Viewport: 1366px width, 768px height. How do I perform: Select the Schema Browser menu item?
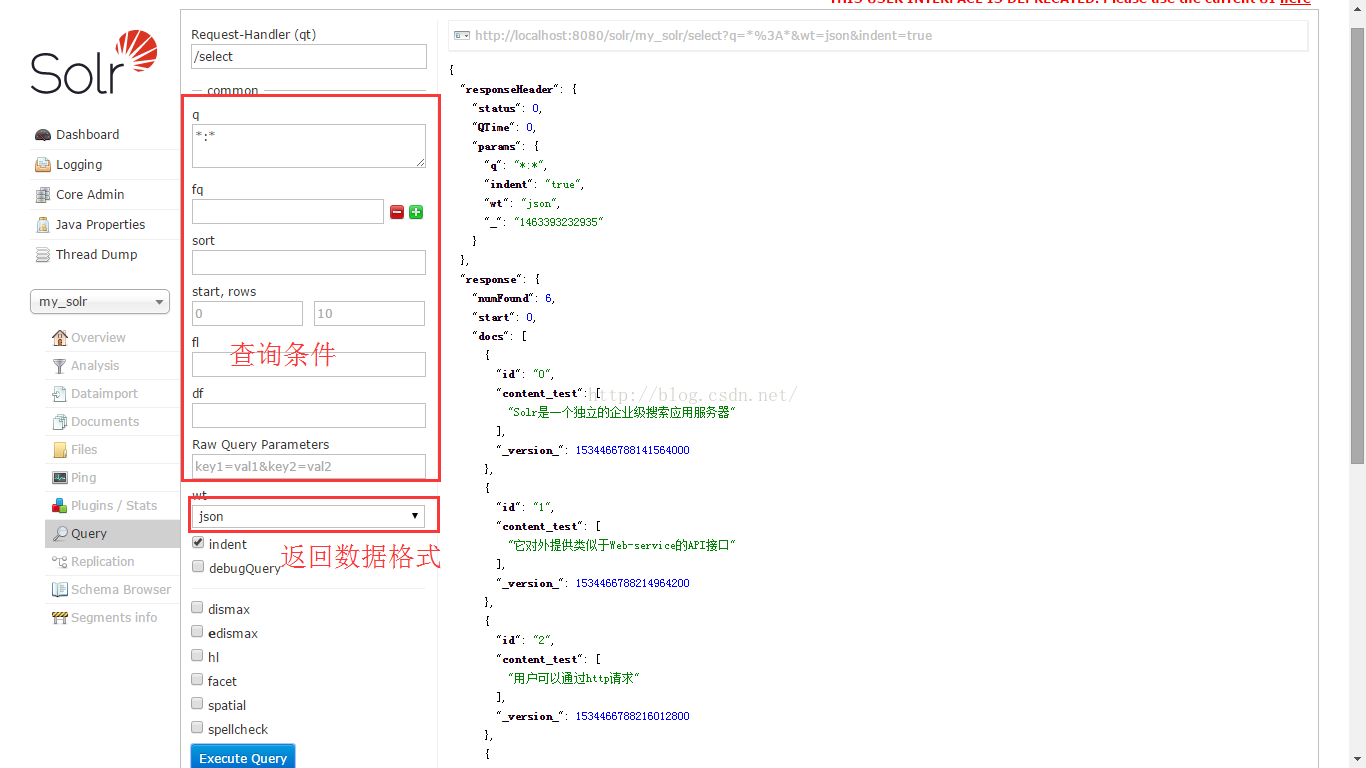point(121,590)
